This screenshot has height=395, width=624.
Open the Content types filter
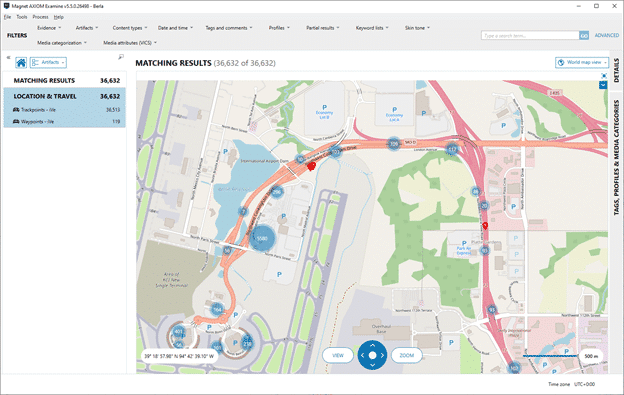pyautogui.click(x=130, y=28)
